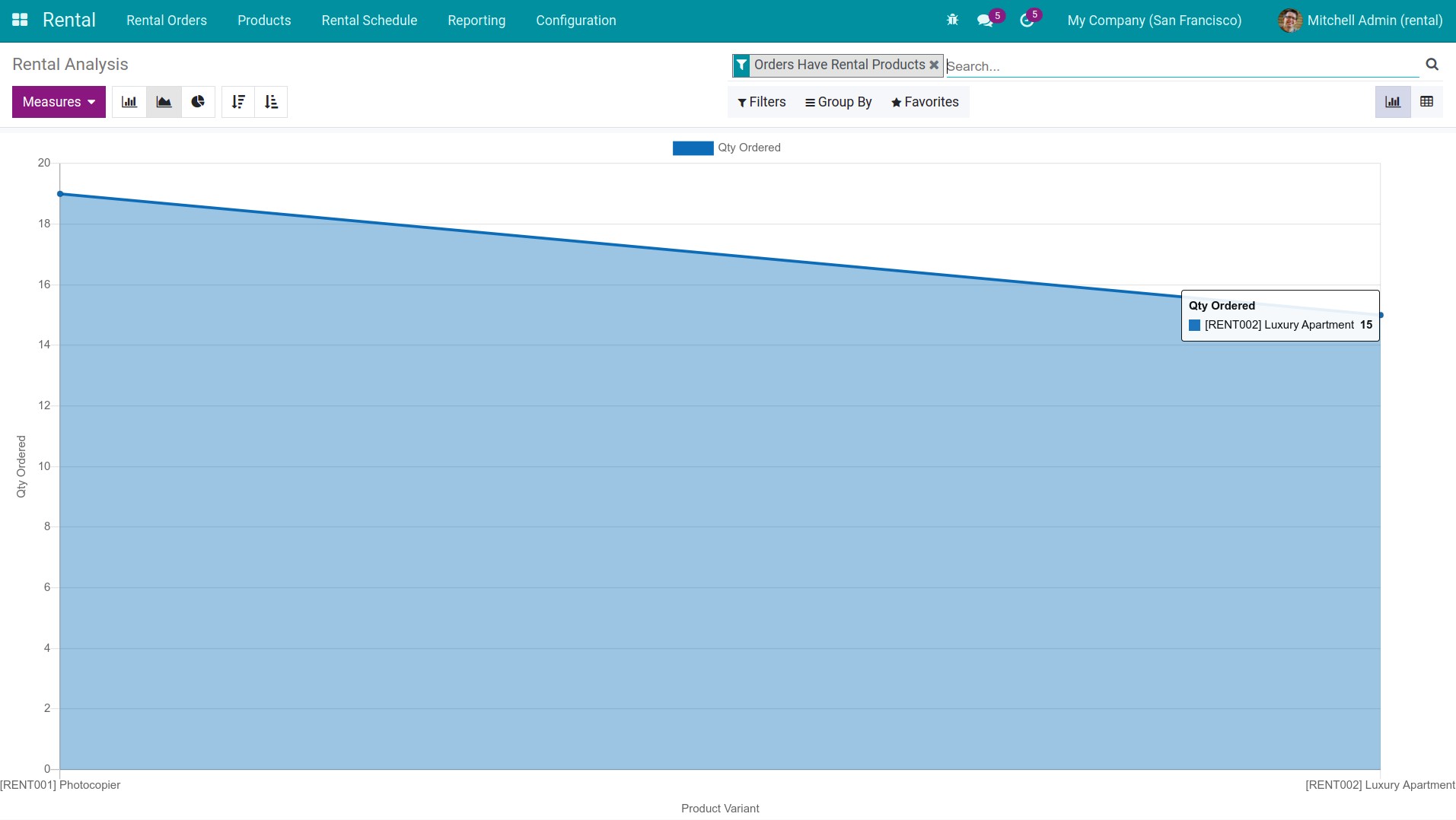Open the conversations message icon
1456x820 pixels.
pyautogui.click(x=985, y=21)
